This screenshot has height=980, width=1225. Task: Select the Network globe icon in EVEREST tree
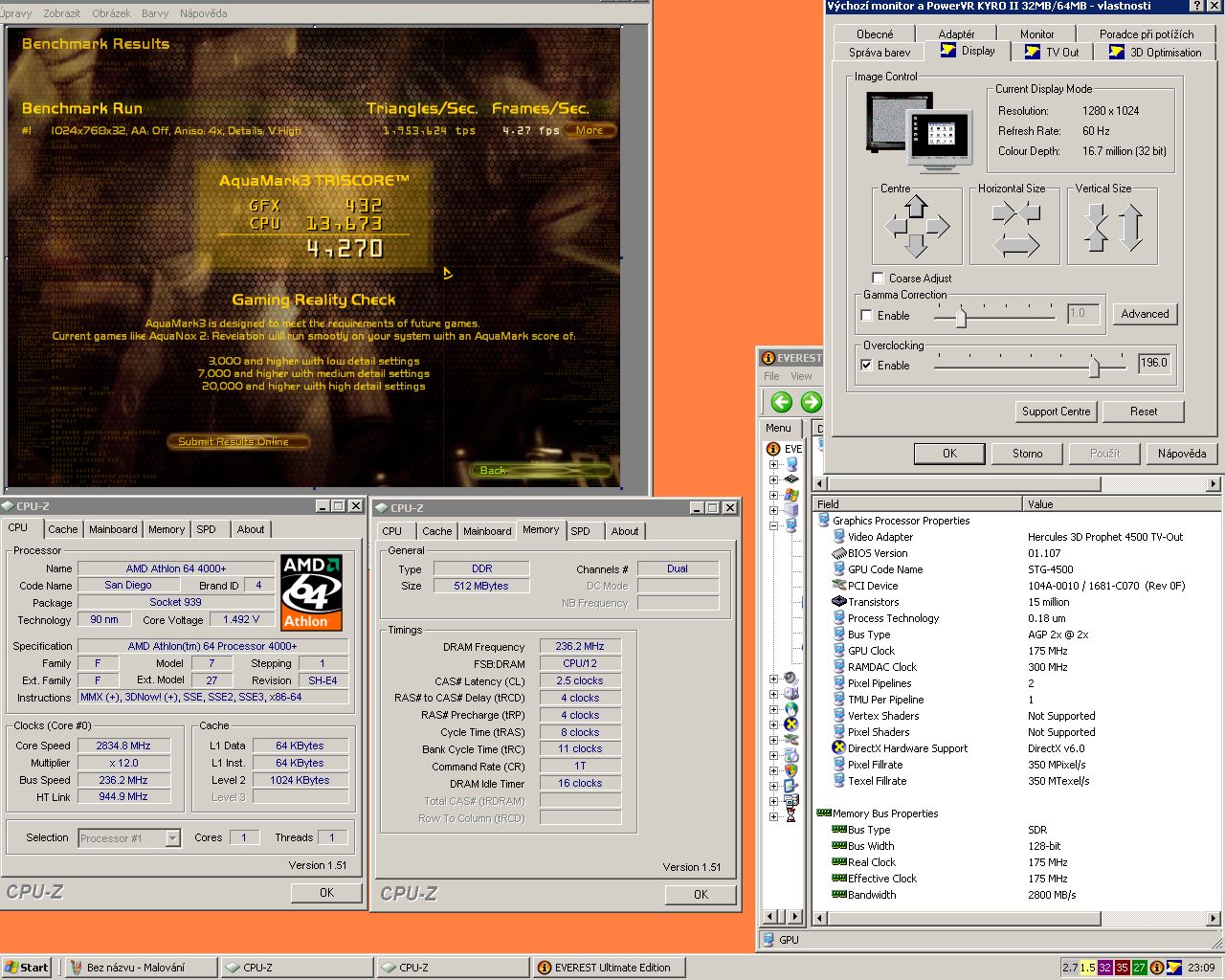click(791, 709)
